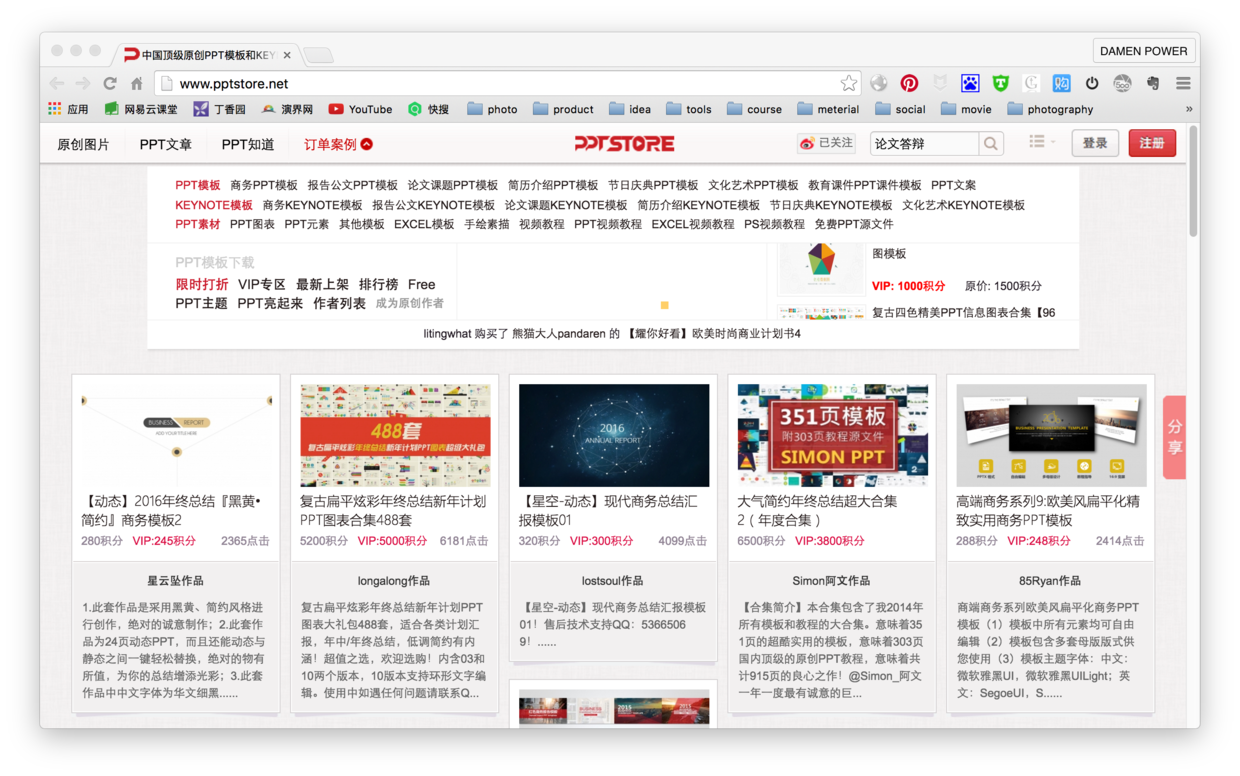Image resolution: width=1240 pixels, height=776 pixels.
Task: Click the 已关注 Weibo follow button
Action: point(827,143)
